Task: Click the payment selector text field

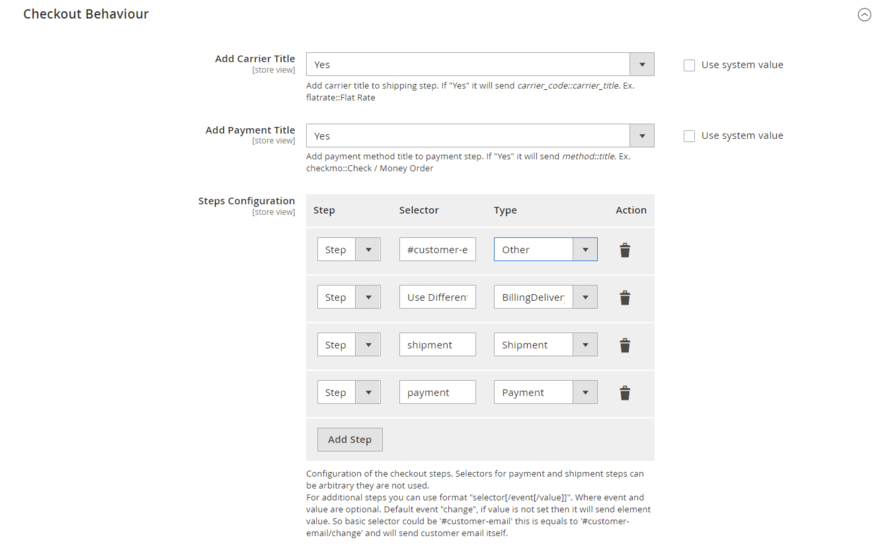Action: [437, 393]
